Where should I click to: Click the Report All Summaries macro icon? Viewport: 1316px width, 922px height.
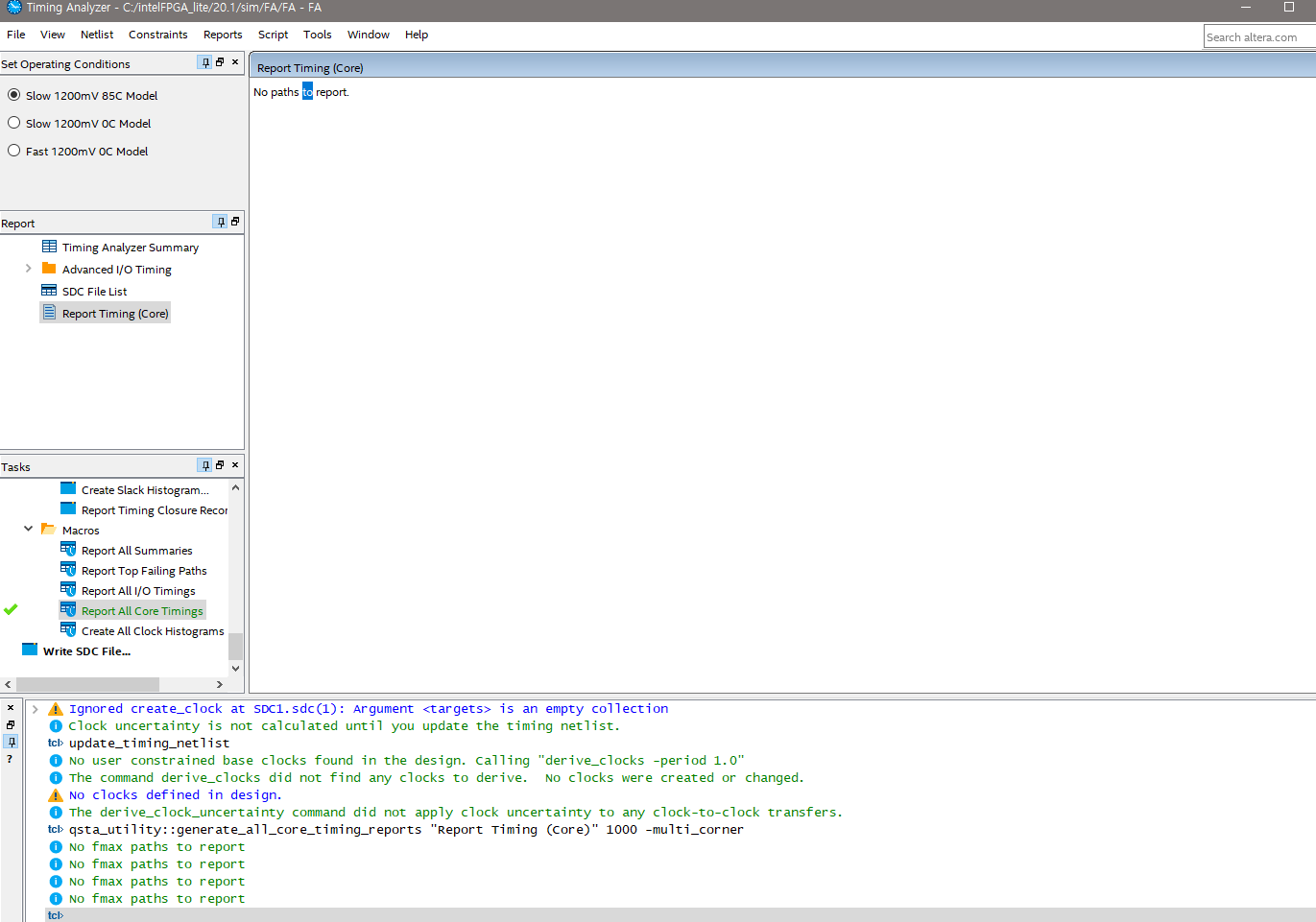click(x=68, y=550)
